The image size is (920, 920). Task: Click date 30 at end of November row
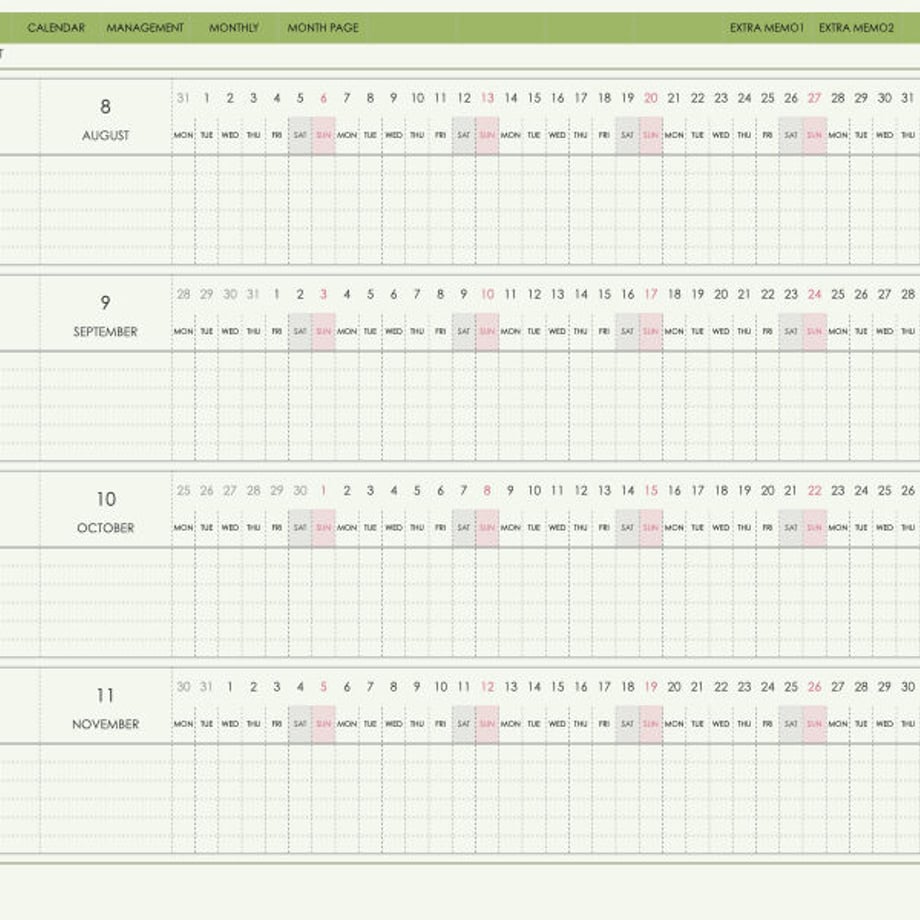pos(908,686)
